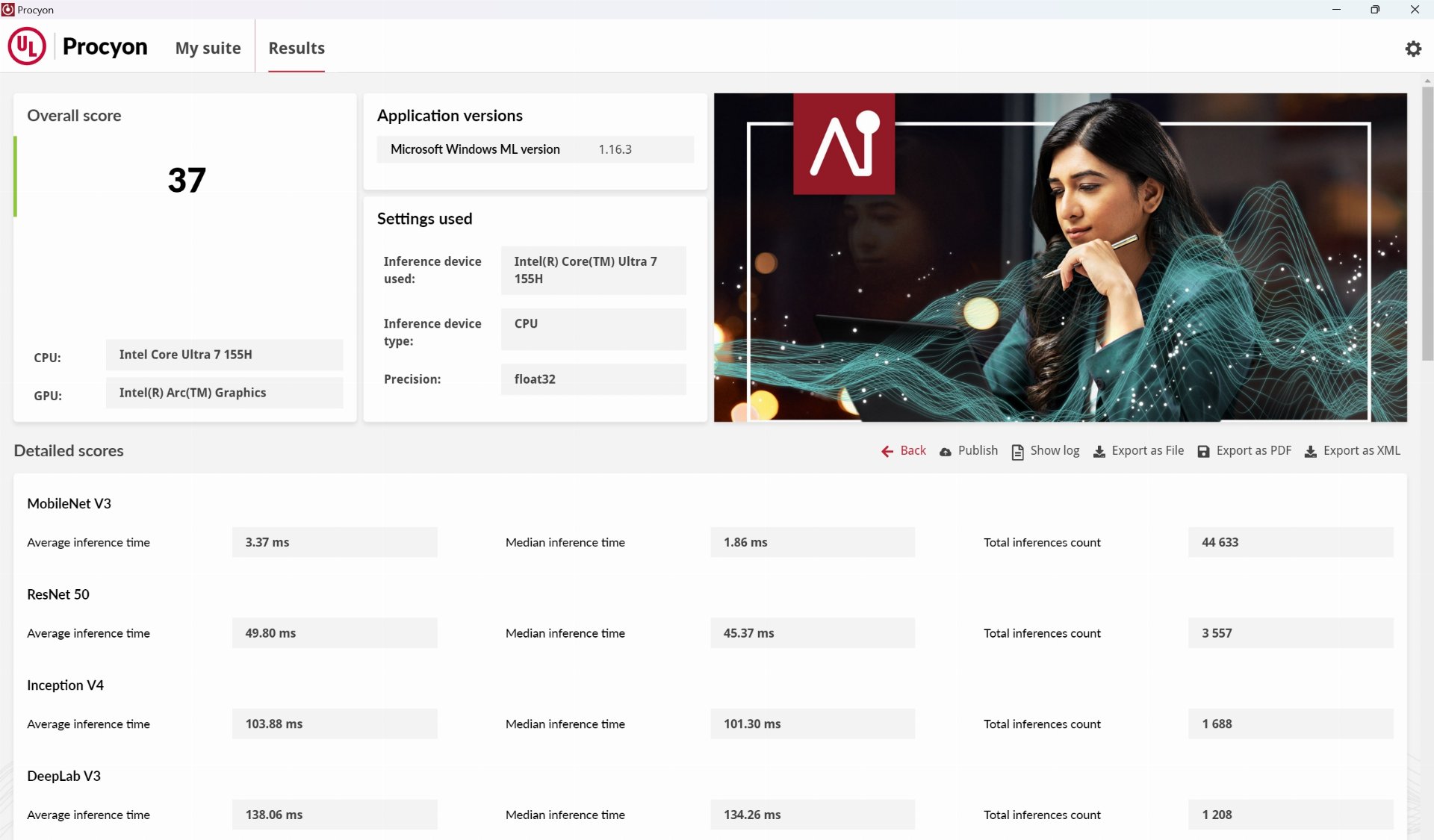The height and width of the screenshot is (840, 1434).
Task: Click the red Back arrow icon
Action: (887, 451)
